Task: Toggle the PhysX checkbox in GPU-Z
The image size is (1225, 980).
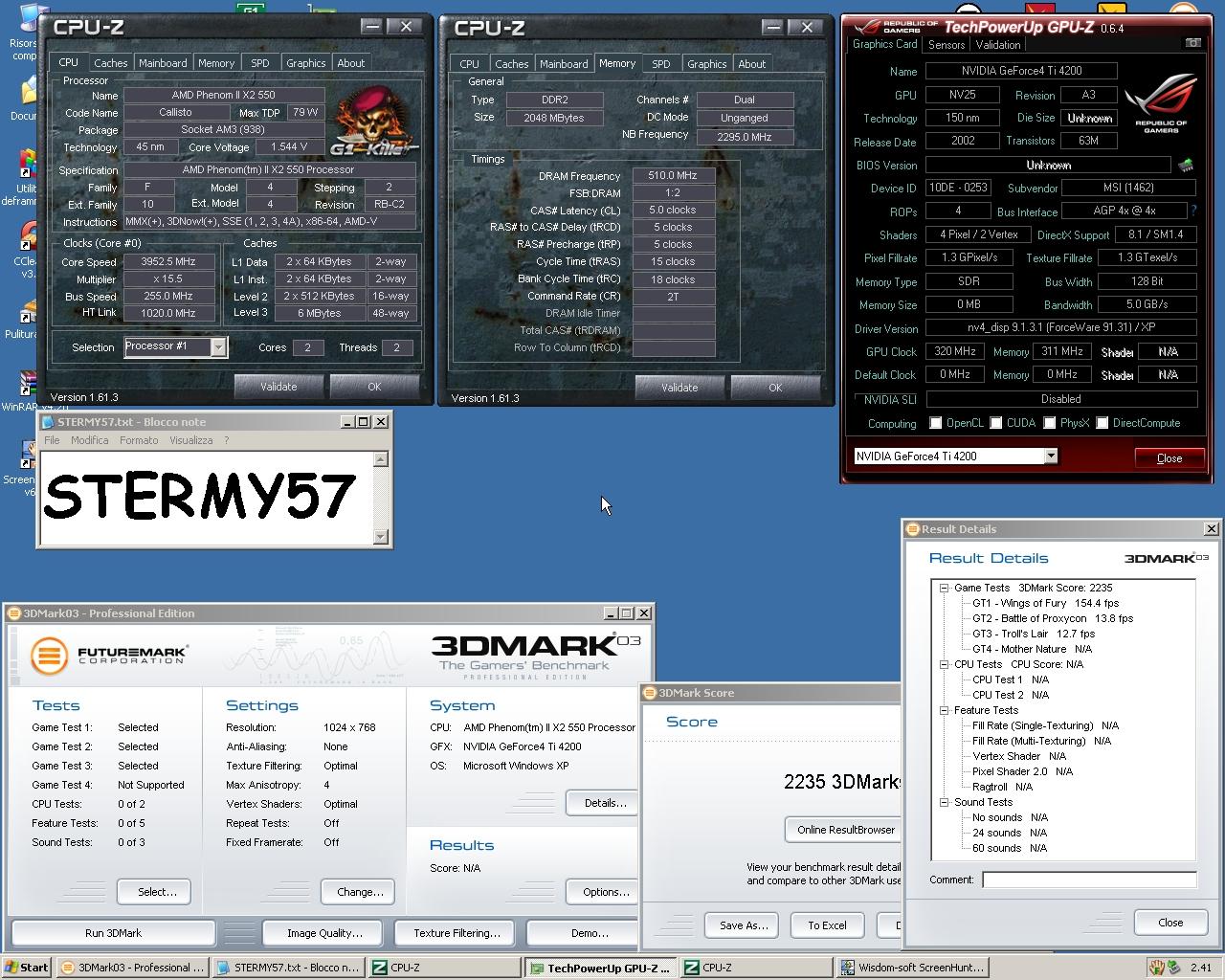Action: click(1050, 423)
